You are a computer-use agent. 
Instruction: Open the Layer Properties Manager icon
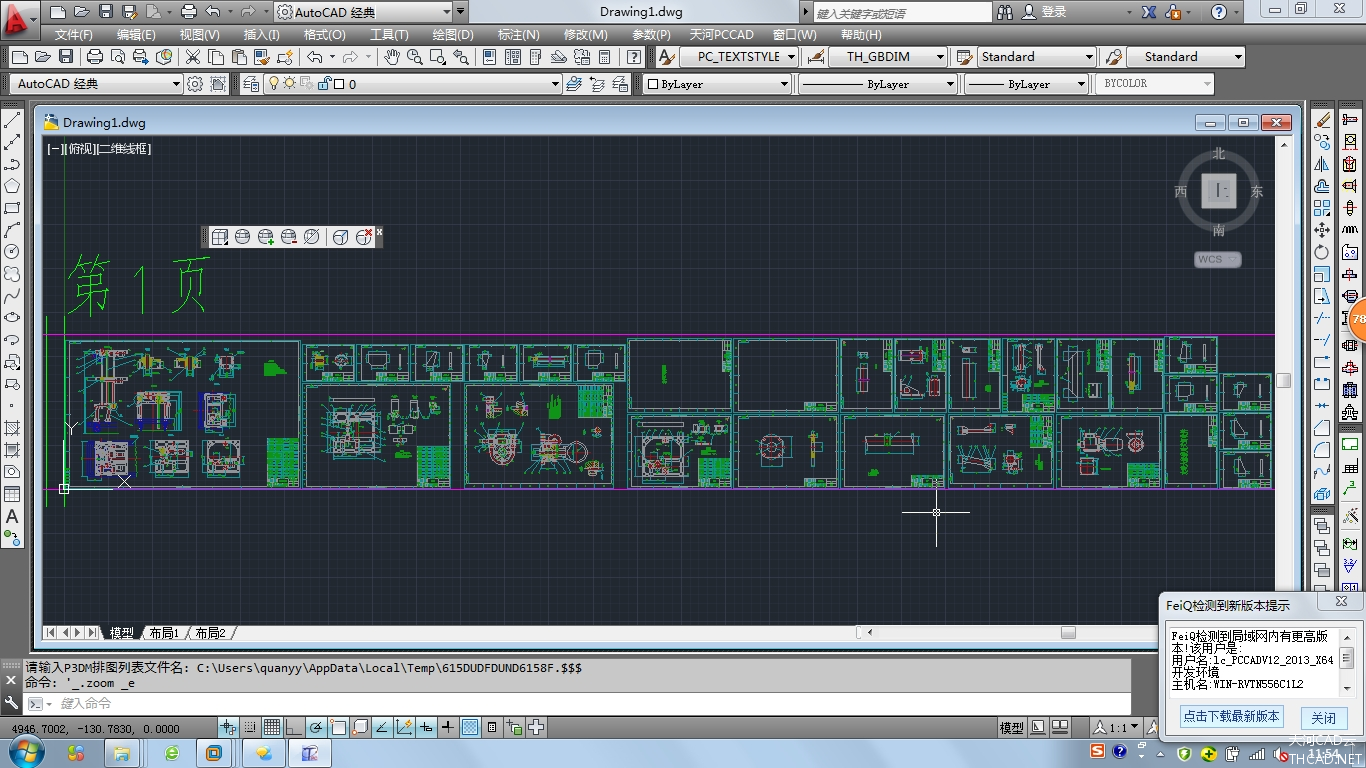coord(251,84)
